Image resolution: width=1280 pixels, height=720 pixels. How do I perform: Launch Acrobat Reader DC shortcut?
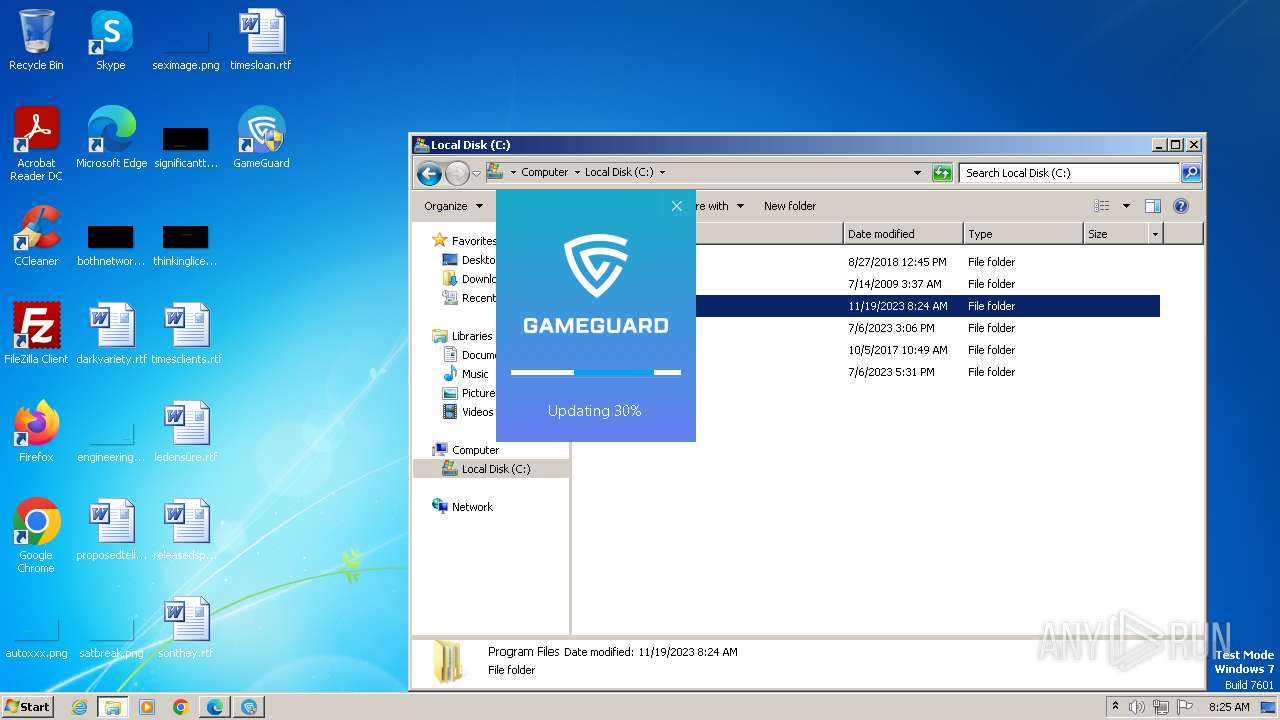pyautogui.click(x=36, y=144)
